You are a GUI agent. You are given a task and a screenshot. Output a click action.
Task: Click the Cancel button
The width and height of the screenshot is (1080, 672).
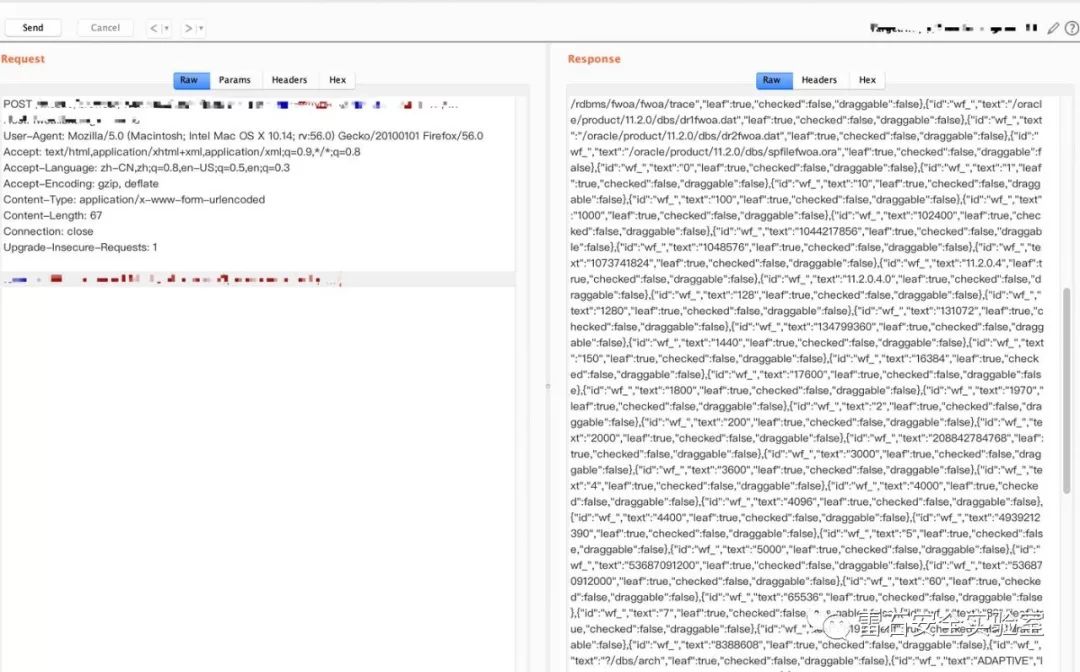coord(105,28)
